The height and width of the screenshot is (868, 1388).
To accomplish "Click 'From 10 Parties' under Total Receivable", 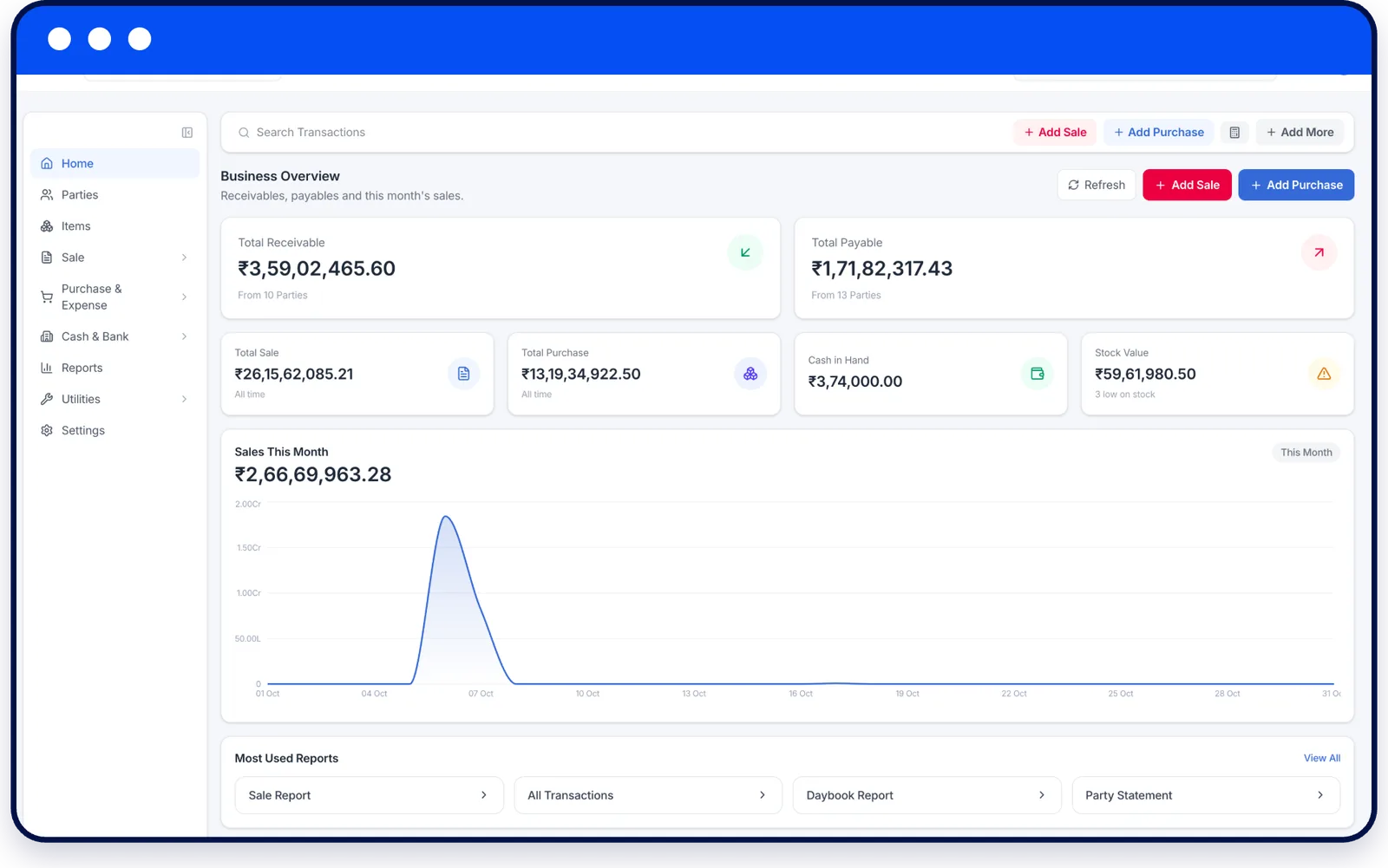I will coord(272,296).
